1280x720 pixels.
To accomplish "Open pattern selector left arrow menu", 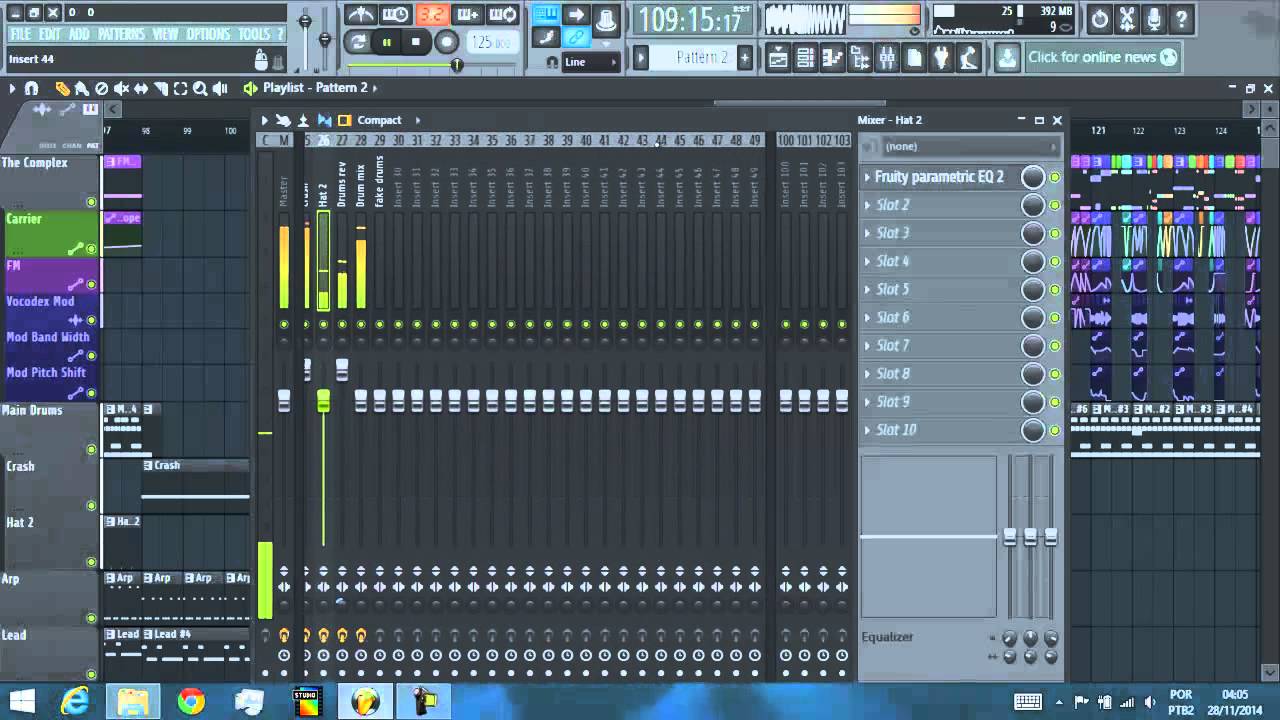I will pos(642,58).
